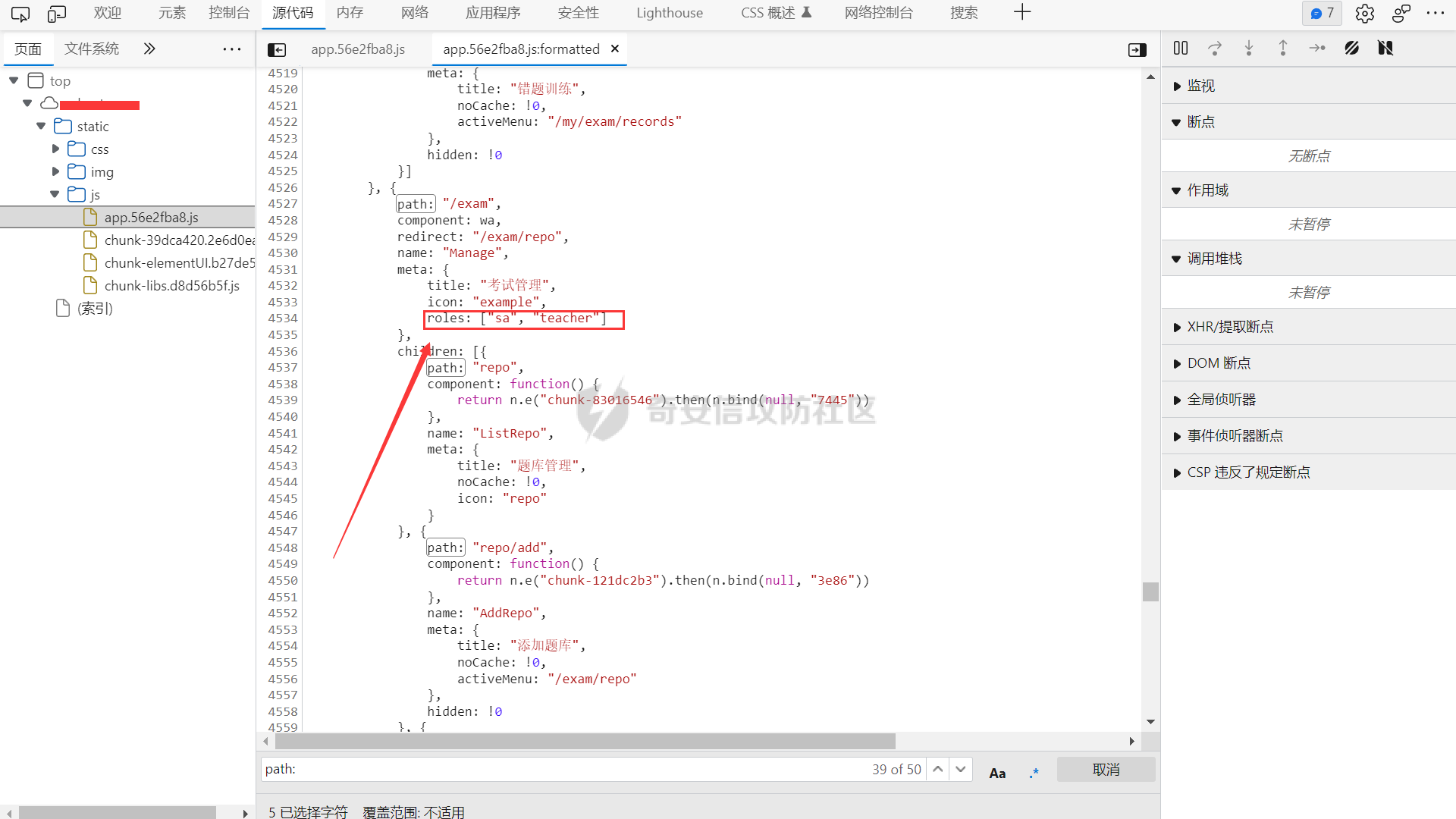The width and height of the screenshot is (1456, 819).
Task: Open the 网络控制台 Network console tab
Action: click(x=879, y=13)
